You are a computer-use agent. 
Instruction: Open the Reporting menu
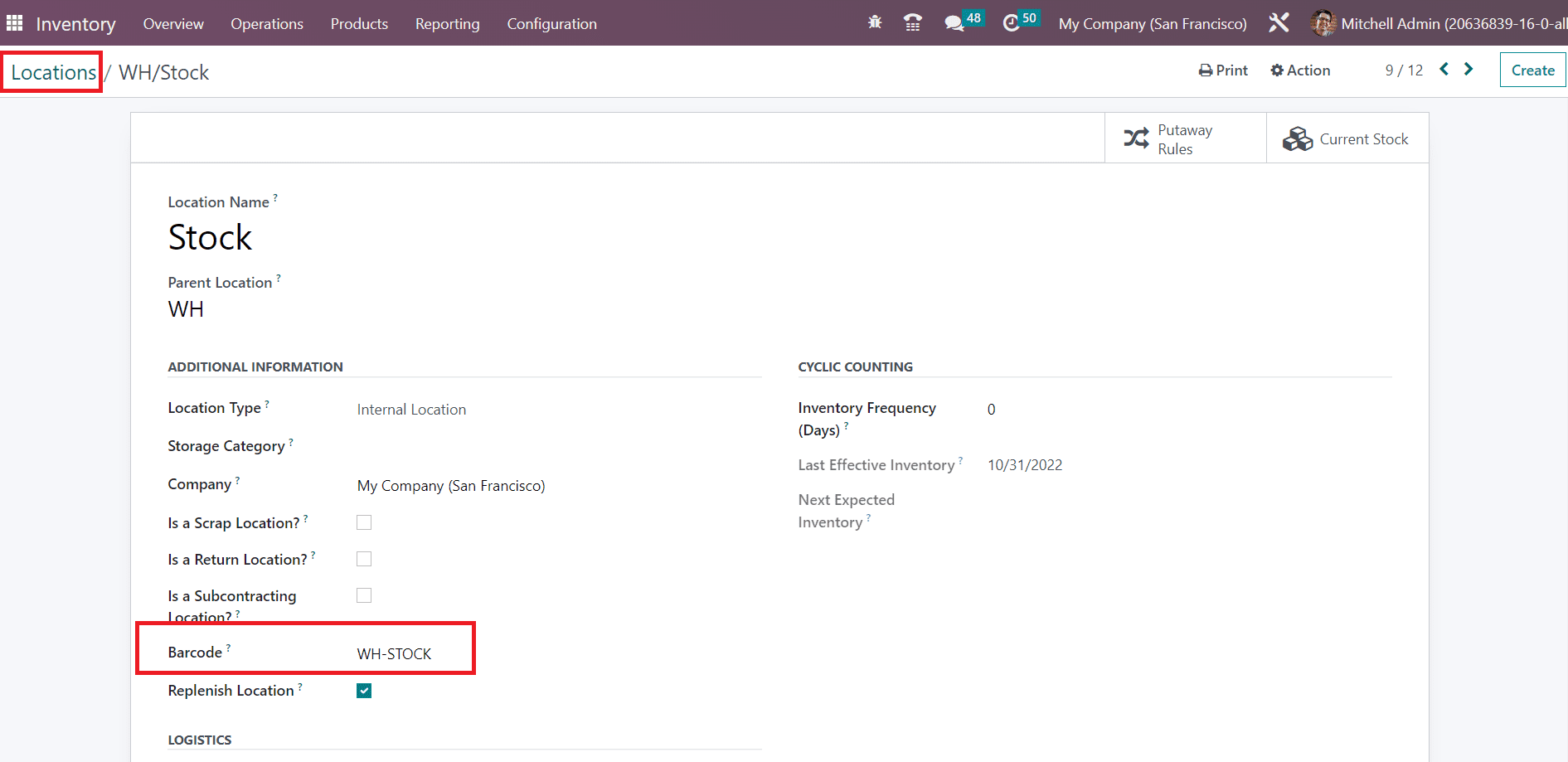pos(447,24)
